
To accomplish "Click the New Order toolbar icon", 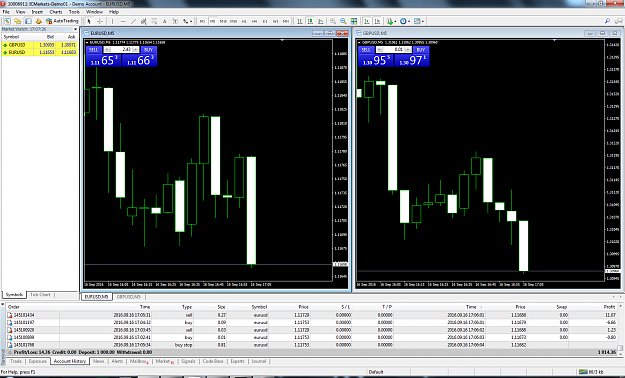I will point(39,21).
